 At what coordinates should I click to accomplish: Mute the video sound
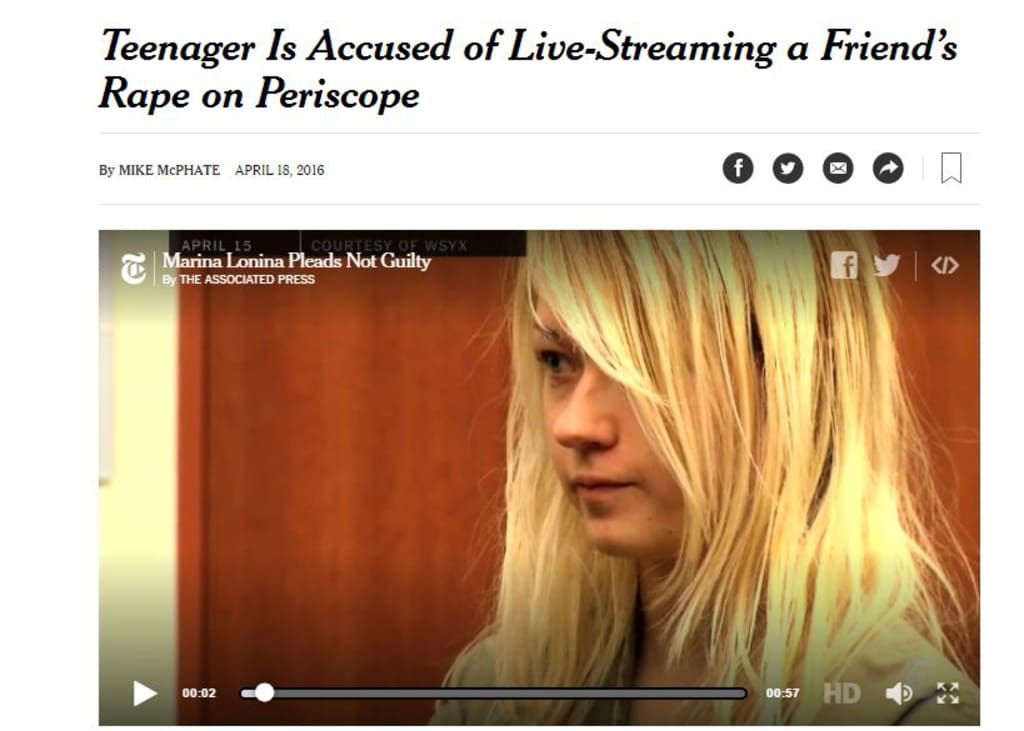(899, 693)
